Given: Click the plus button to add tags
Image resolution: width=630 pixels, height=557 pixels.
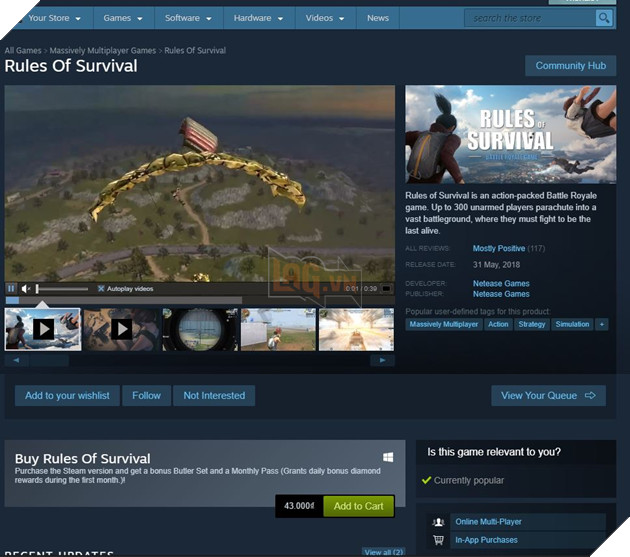Looking at the screenshot, I should (601, 324).
